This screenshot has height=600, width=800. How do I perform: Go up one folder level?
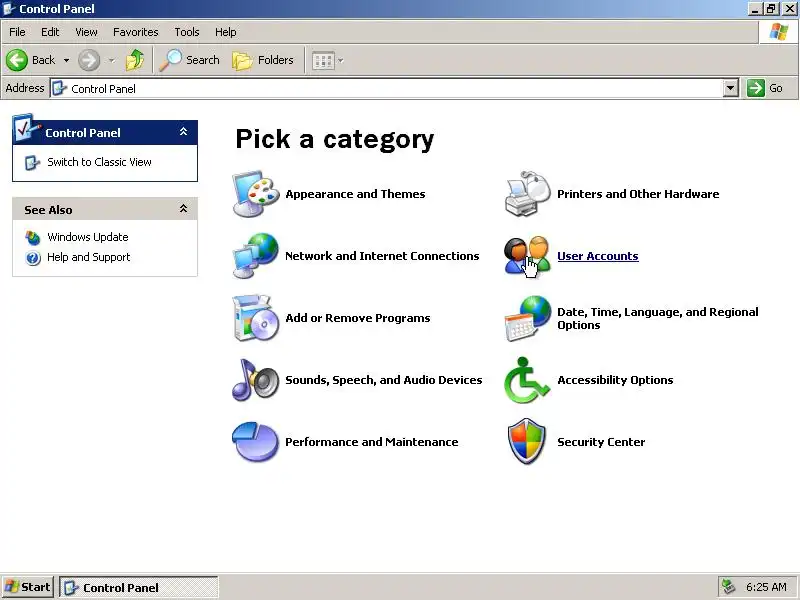point(135,60)
